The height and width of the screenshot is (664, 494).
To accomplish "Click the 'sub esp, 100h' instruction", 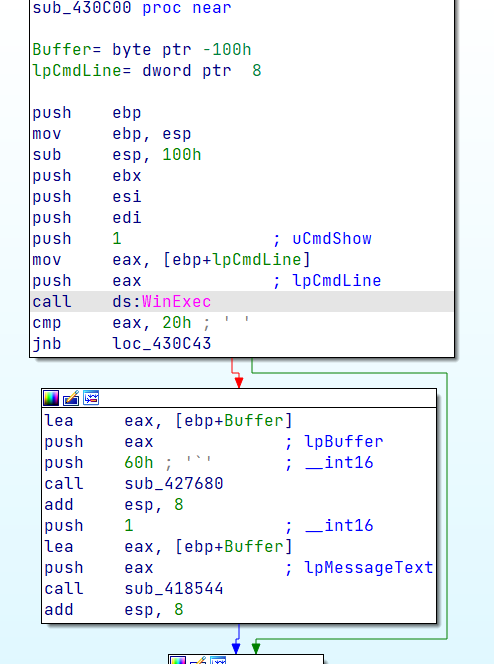I will 117,155.
